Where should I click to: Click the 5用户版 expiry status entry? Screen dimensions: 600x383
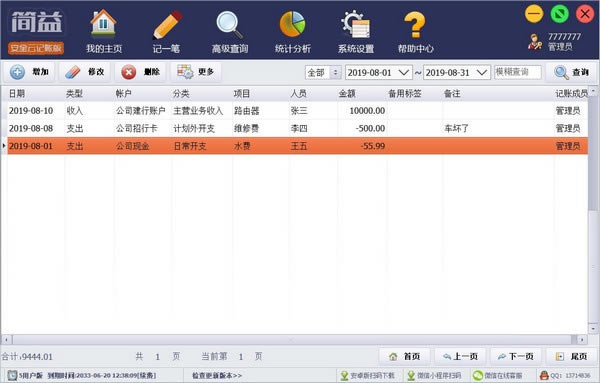click(82, 376)
